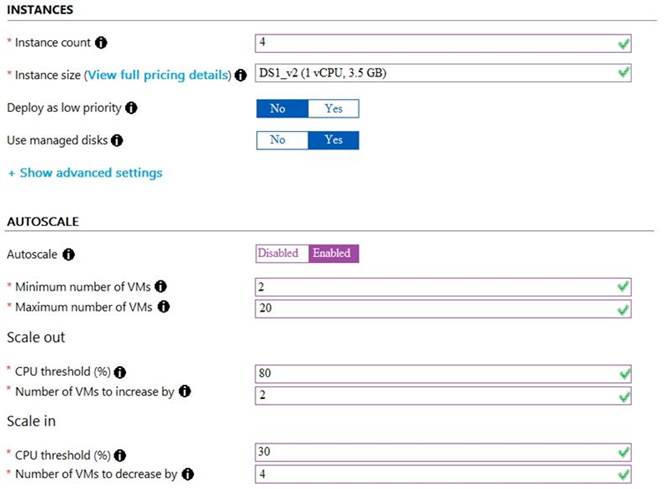Click info icon for Maximum number of VMs
Image resolution: width=667 pixels, height=489 pixels.
(163, 307)
